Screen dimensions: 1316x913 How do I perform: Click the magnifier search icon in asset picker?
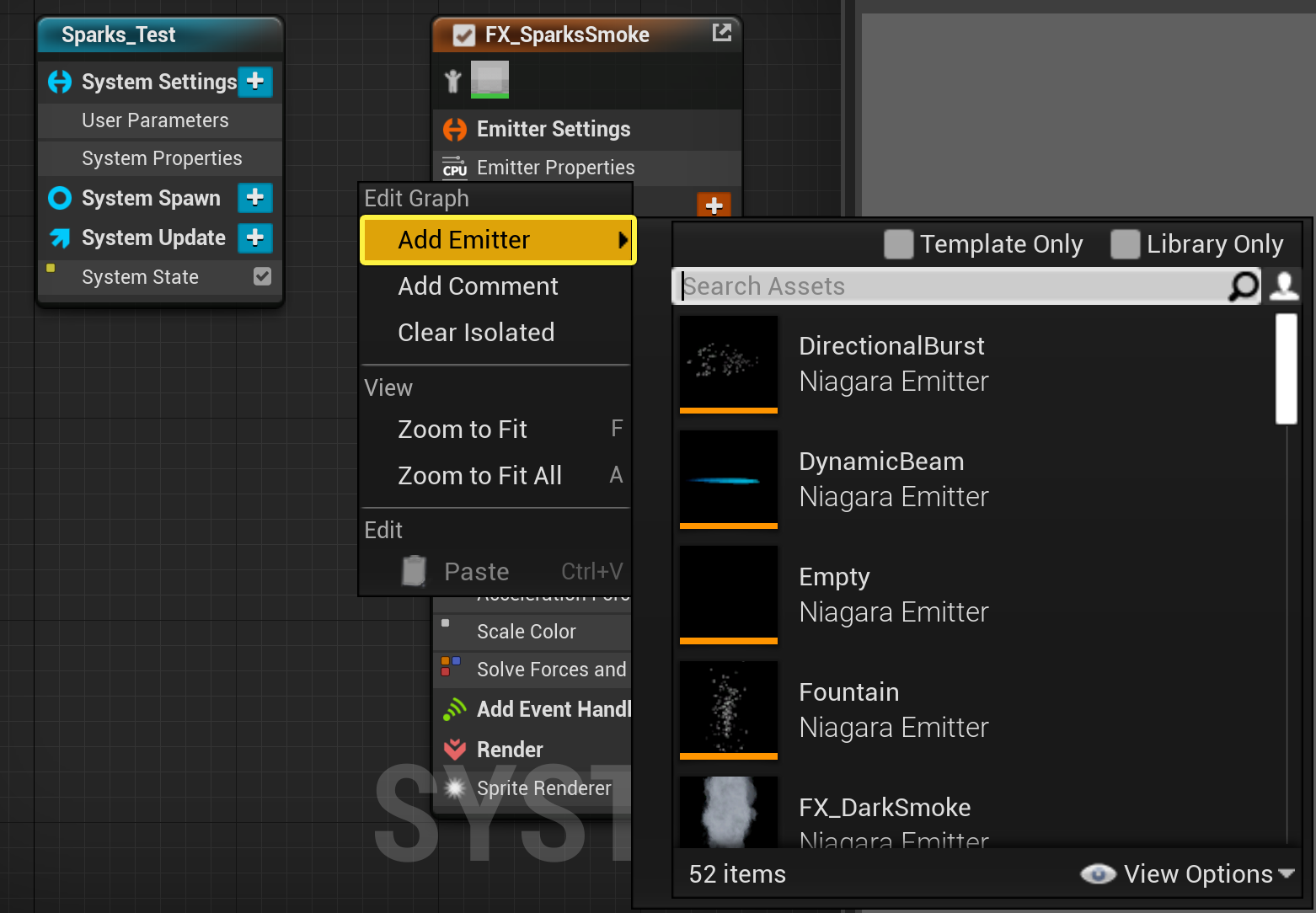[x=1244, y=286]
